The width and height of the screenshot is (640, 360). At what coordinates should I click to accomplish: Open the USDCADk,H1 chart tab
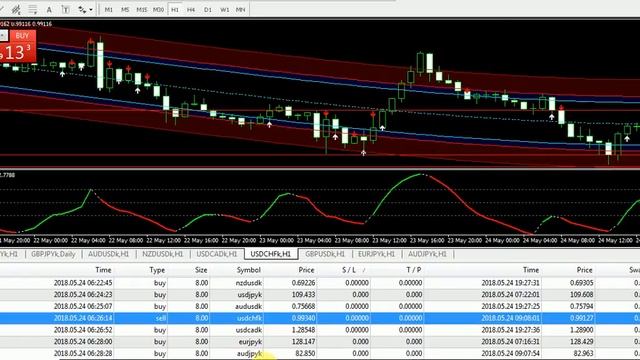[x=217, y=254]
